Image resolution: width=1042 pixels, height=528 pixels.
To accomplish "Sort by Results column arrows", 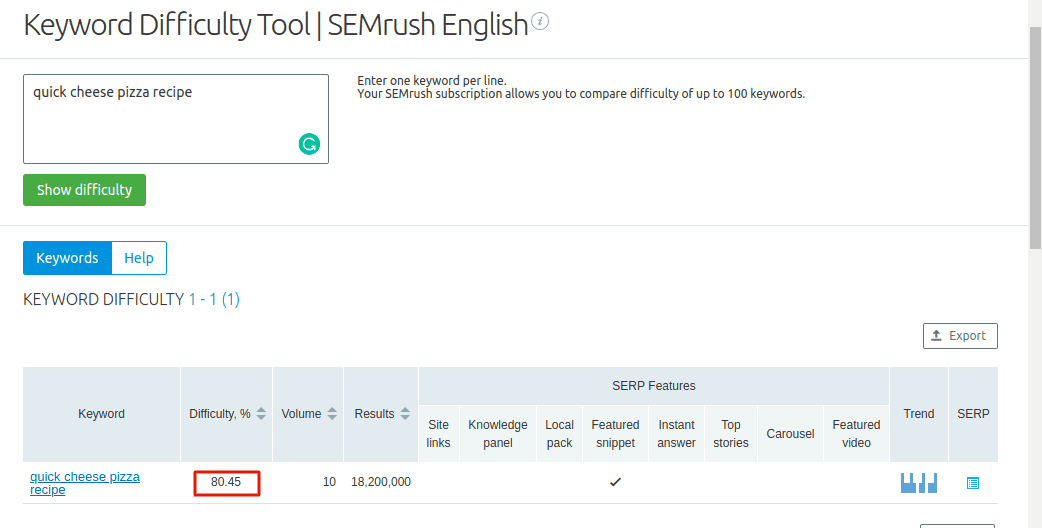I will (x=405, y=414).
